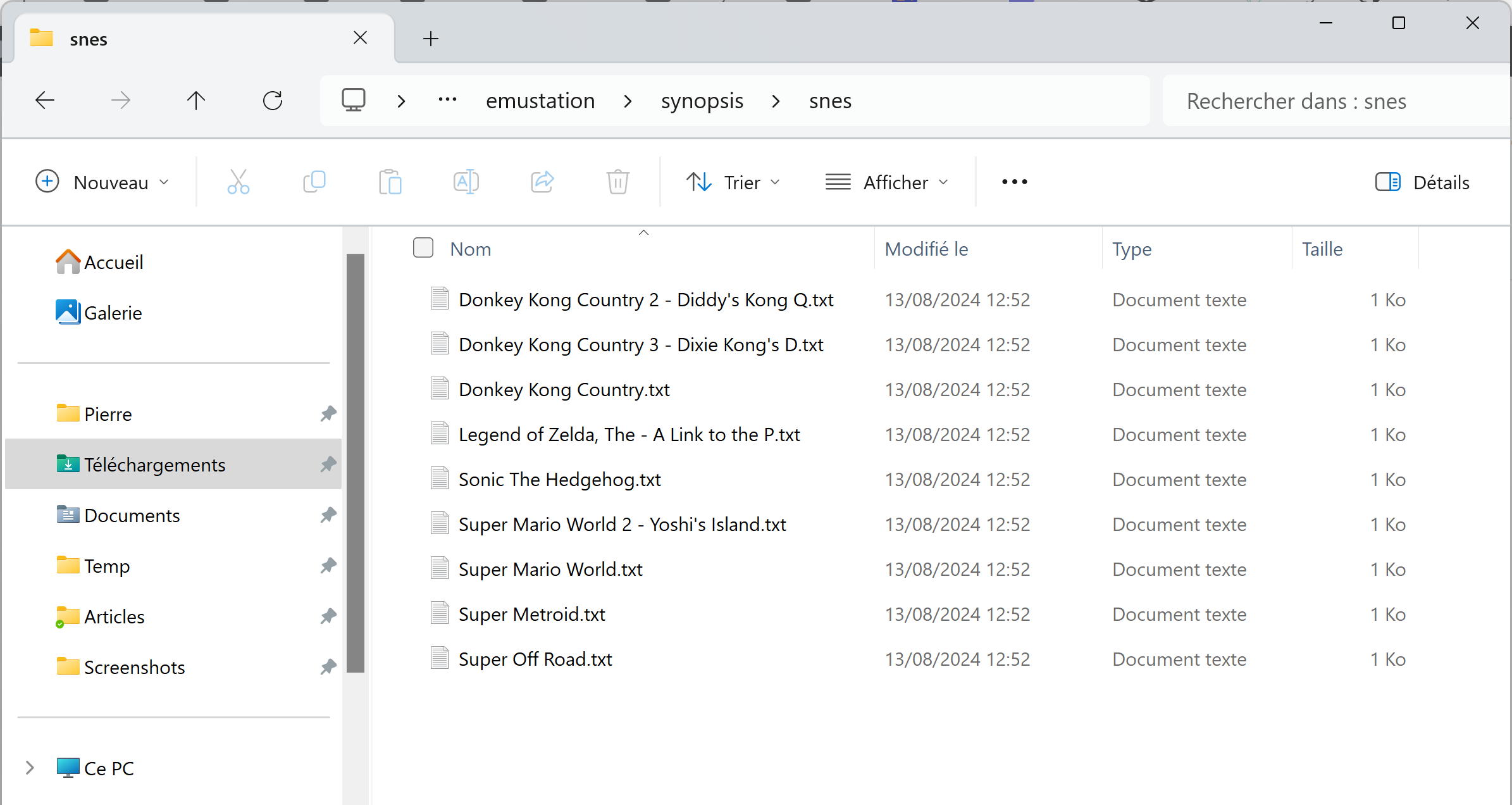Click the Cut scissors icon

click(239, 182)
